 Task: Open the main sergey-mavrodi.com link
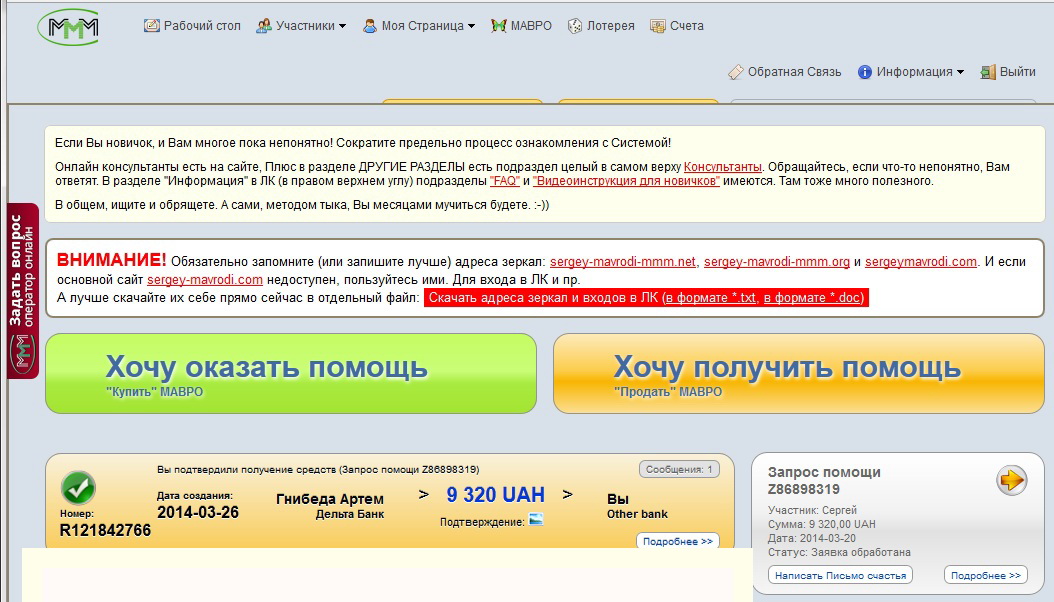204,280
